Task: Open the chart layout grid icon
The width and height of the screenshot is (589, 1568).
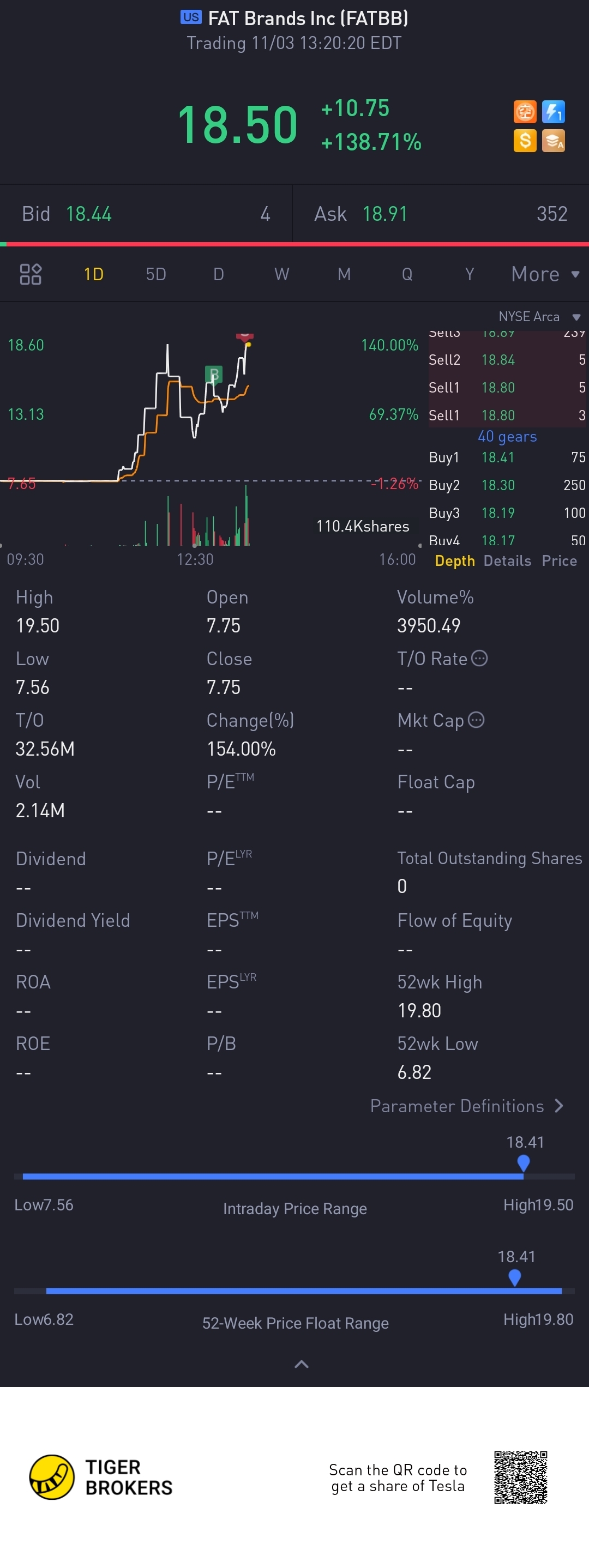Action: click(x=31, y=274)
